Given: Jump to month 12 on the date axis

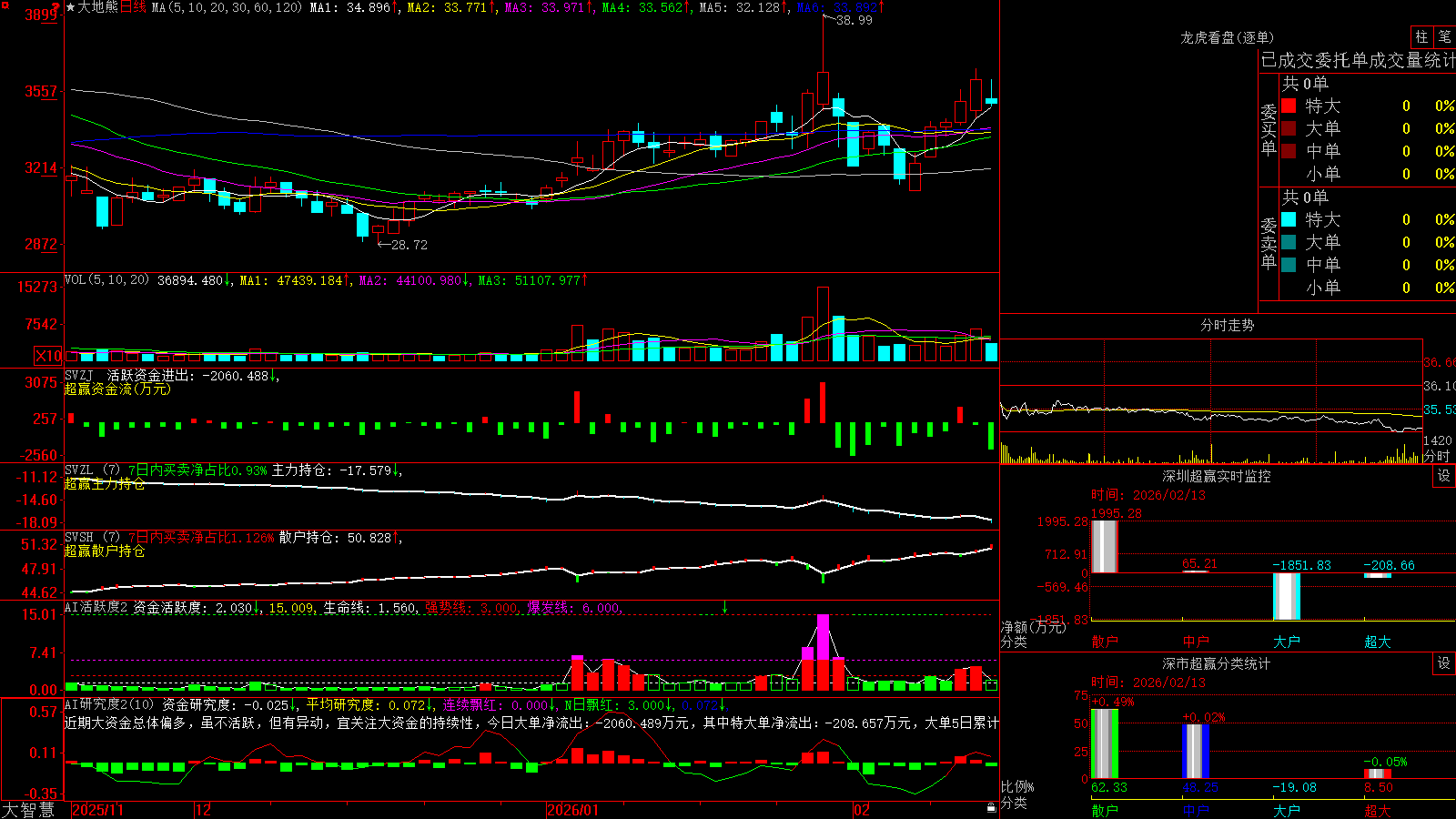Looking at the screenshot, I should click(x=204, y=810).
